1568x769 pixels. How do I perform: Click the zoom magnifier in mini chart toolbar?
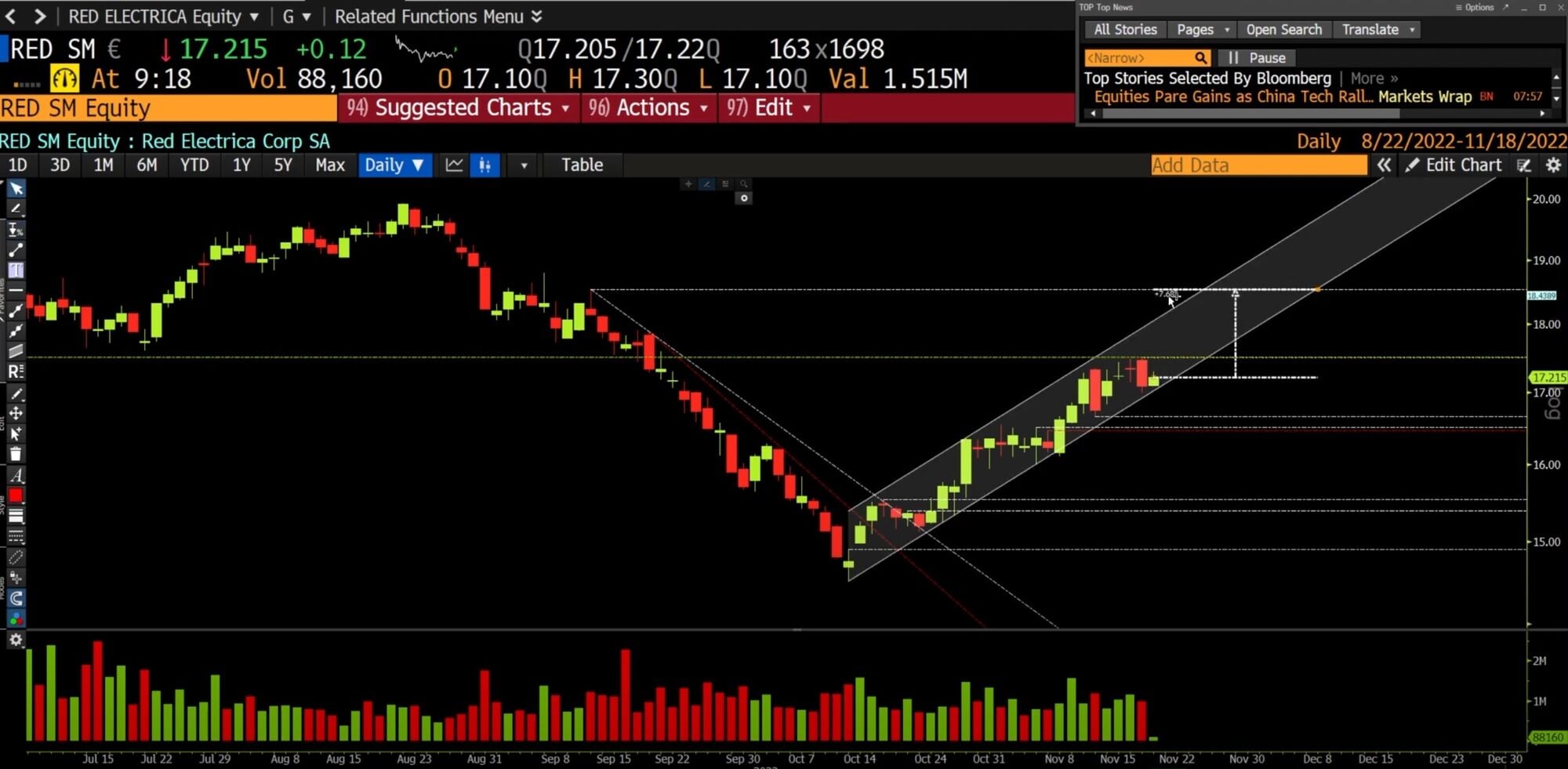[x=743, y=184]
